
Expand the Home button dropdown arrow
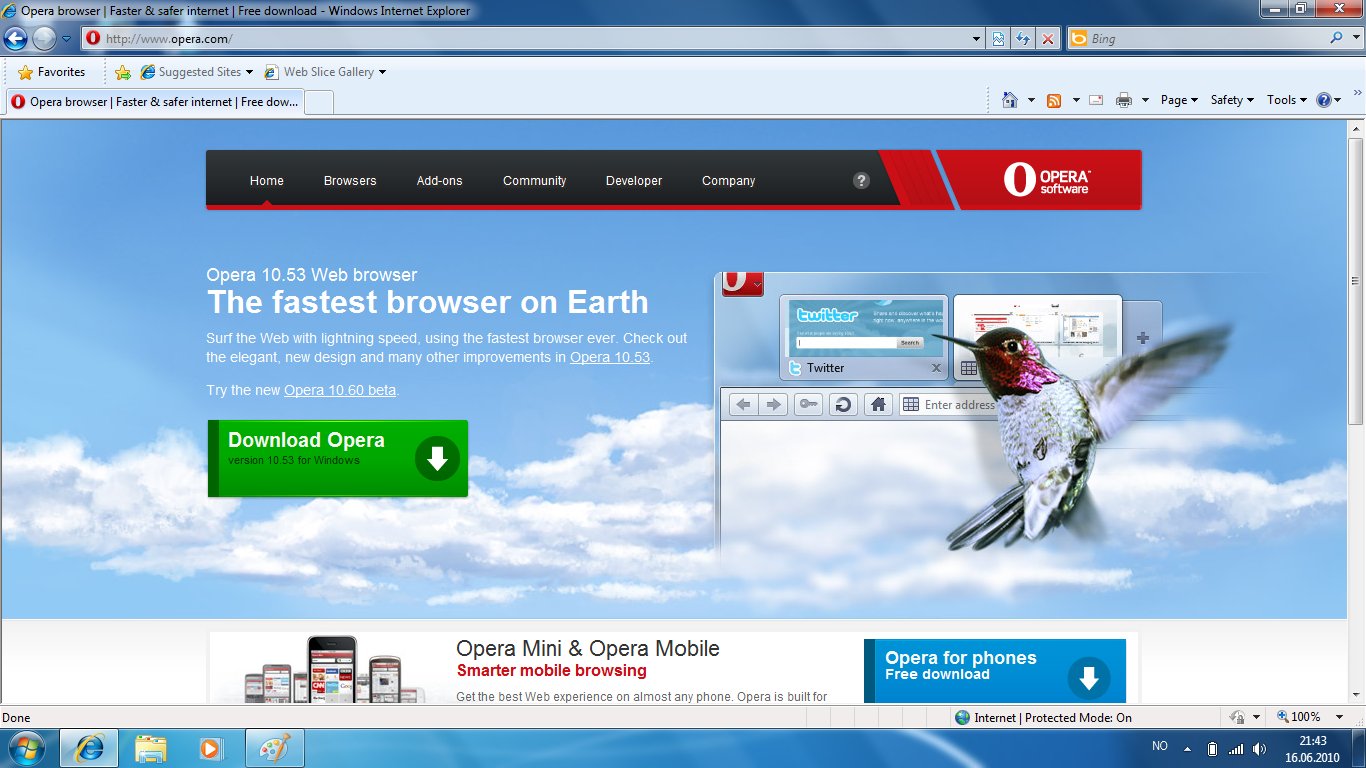[x=1031, y=100]
